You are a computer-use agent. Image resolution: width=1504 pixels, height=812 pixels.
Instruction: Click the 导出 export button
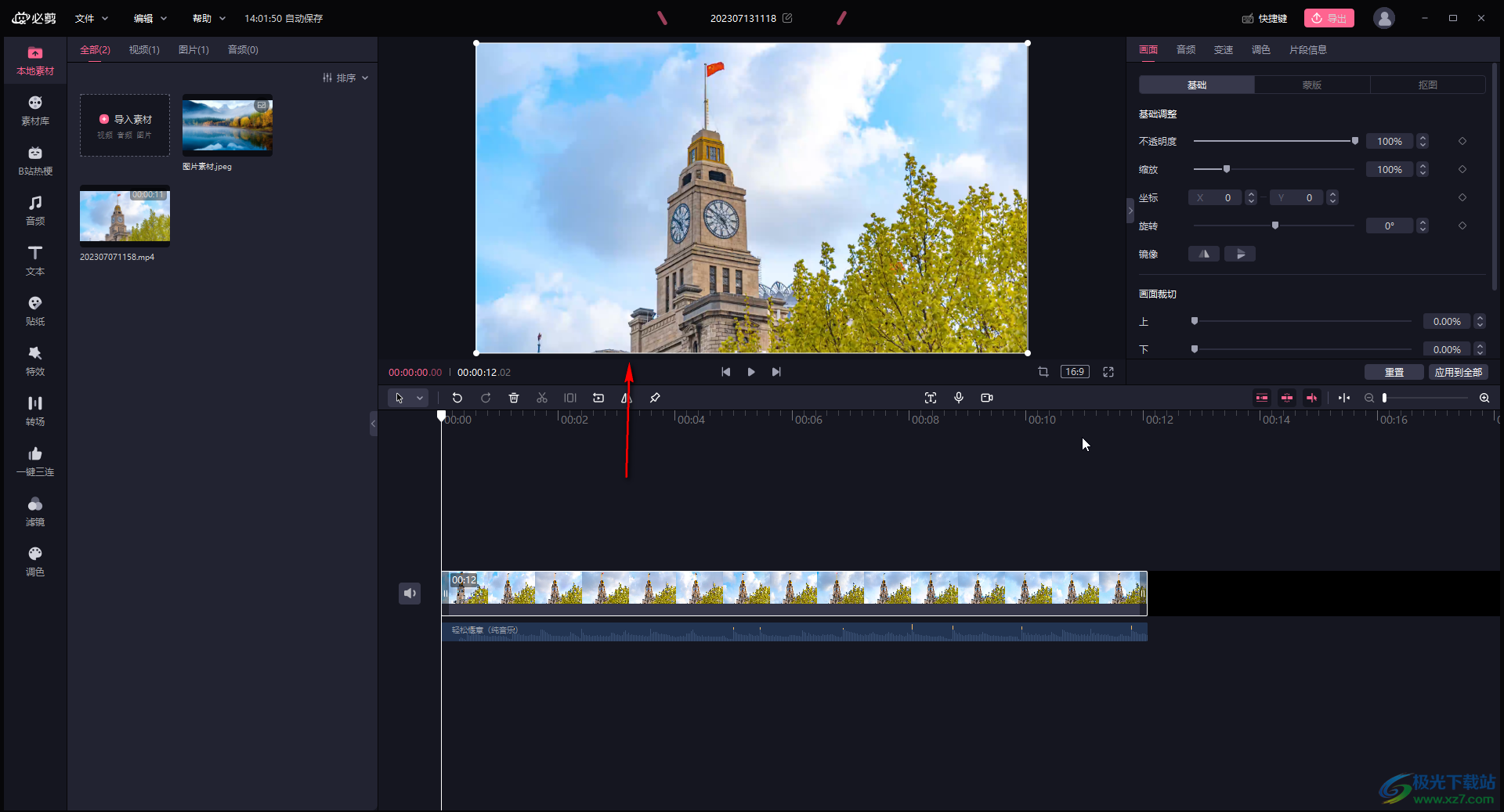1329,18
